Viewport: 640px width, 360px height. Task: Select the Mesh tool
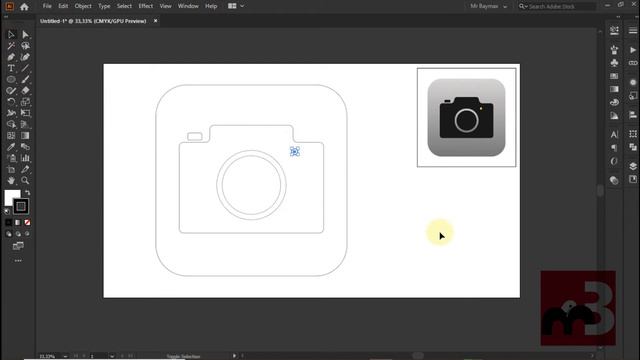tap(11, 136)
